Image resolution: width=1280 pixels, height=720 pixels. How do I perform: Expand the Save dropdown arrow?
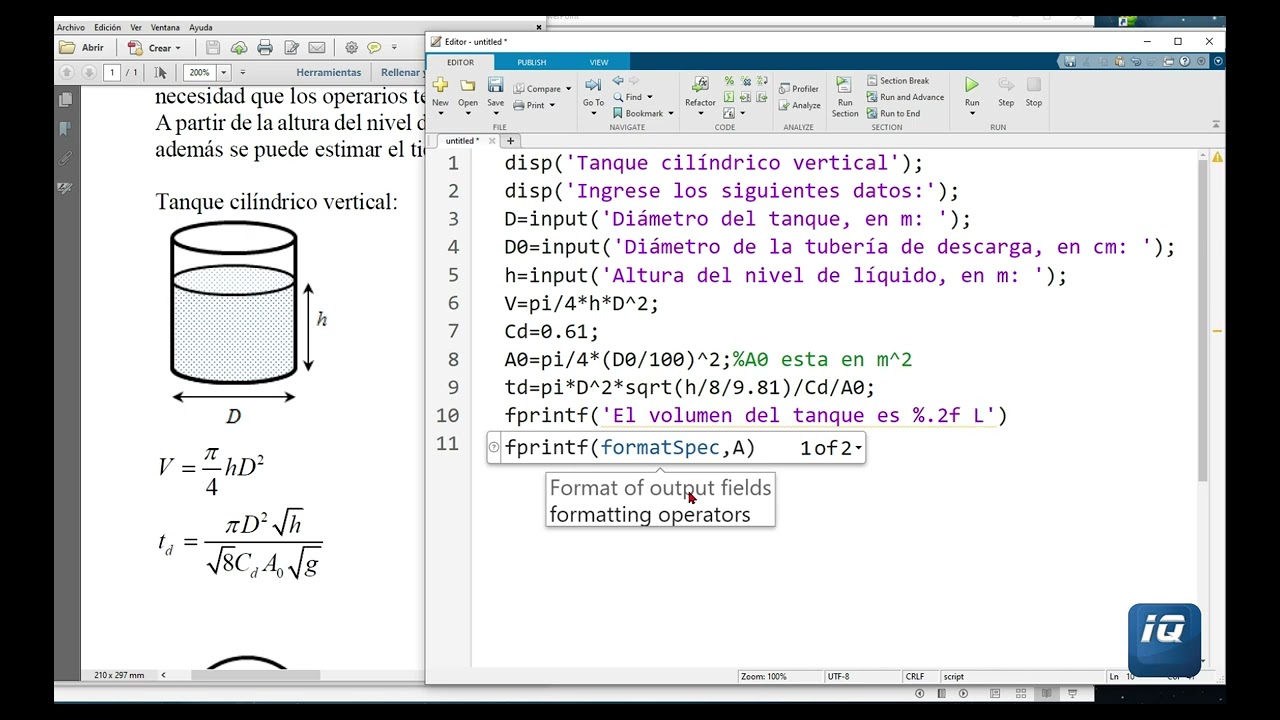(495, 113)
